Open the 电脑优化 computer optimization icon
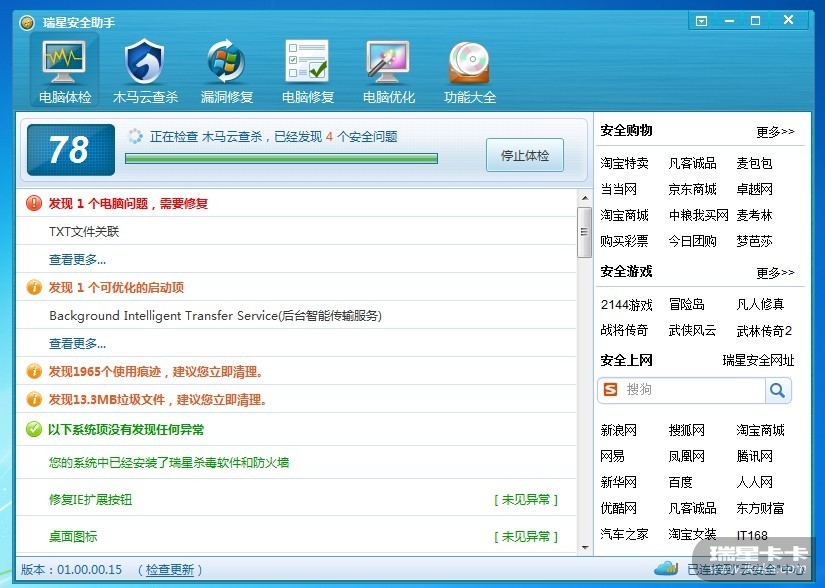 tap(389, 70)
